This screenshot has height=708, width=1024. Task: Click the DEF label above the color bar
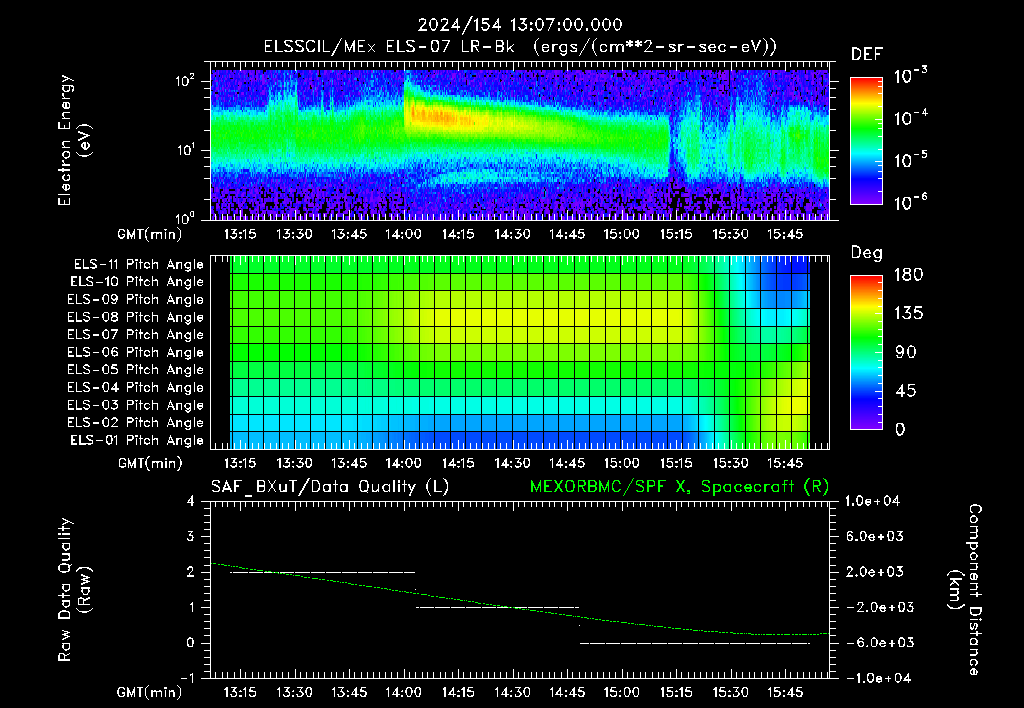[x=867, y=55]
